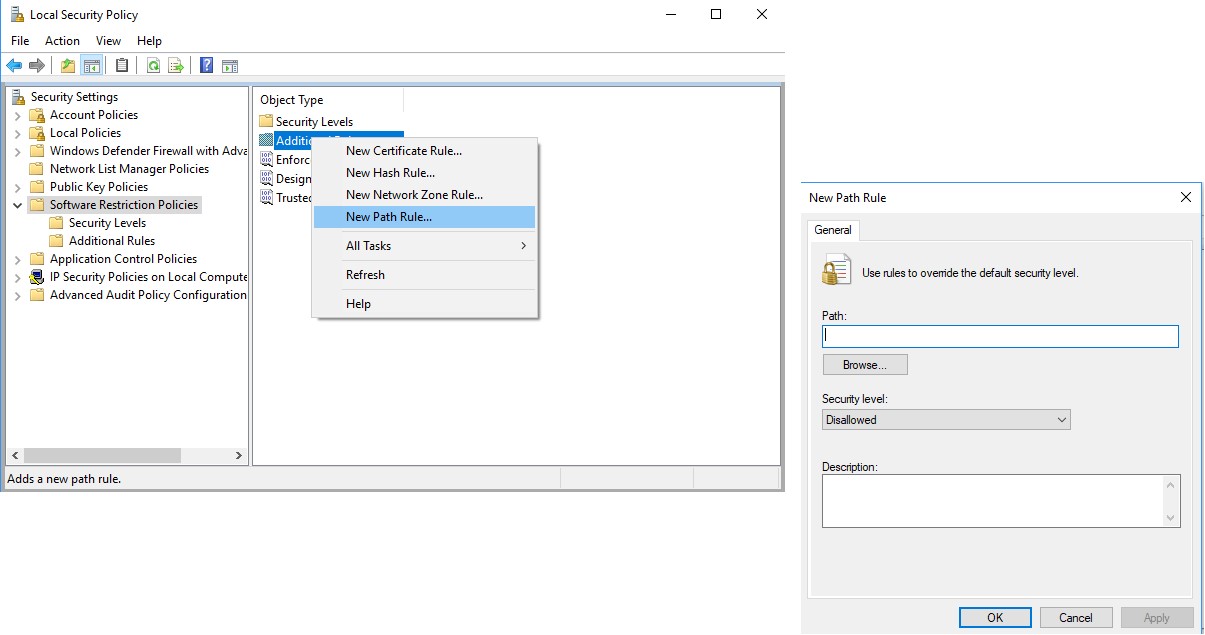Open the View menu

tap(108, 41)
